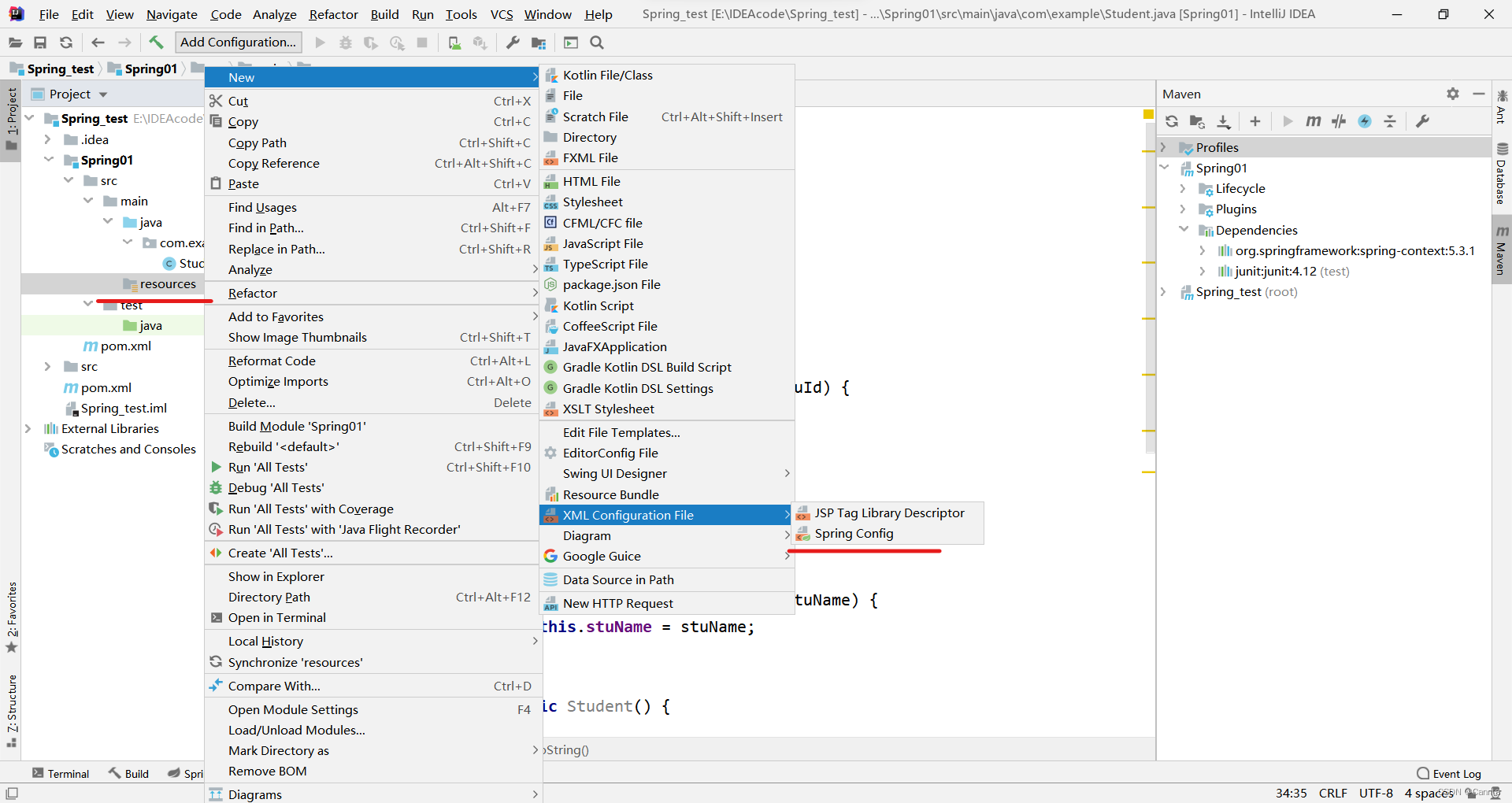Open the VCS menu in menu bar
The image size is (1512, 803).
(502, 14)
